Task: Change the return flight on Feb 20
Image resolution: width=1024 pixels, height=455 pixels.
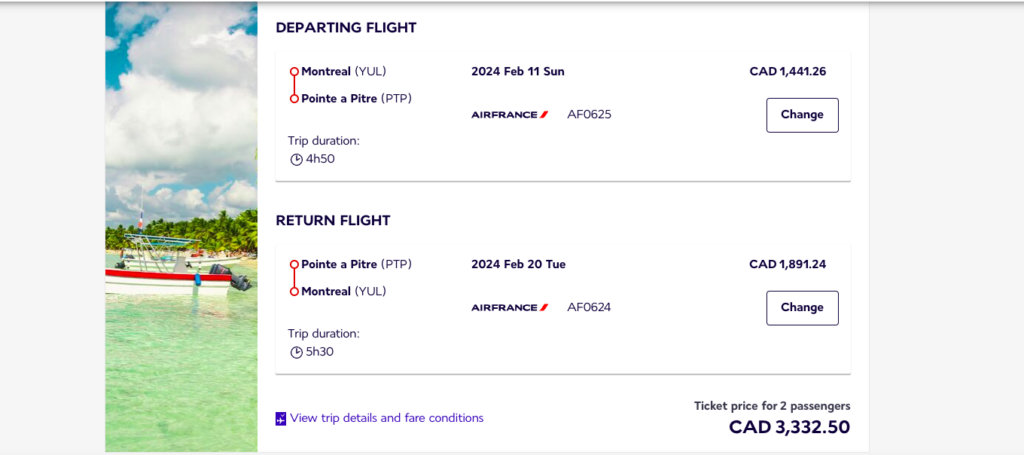Action: (802, 308)
